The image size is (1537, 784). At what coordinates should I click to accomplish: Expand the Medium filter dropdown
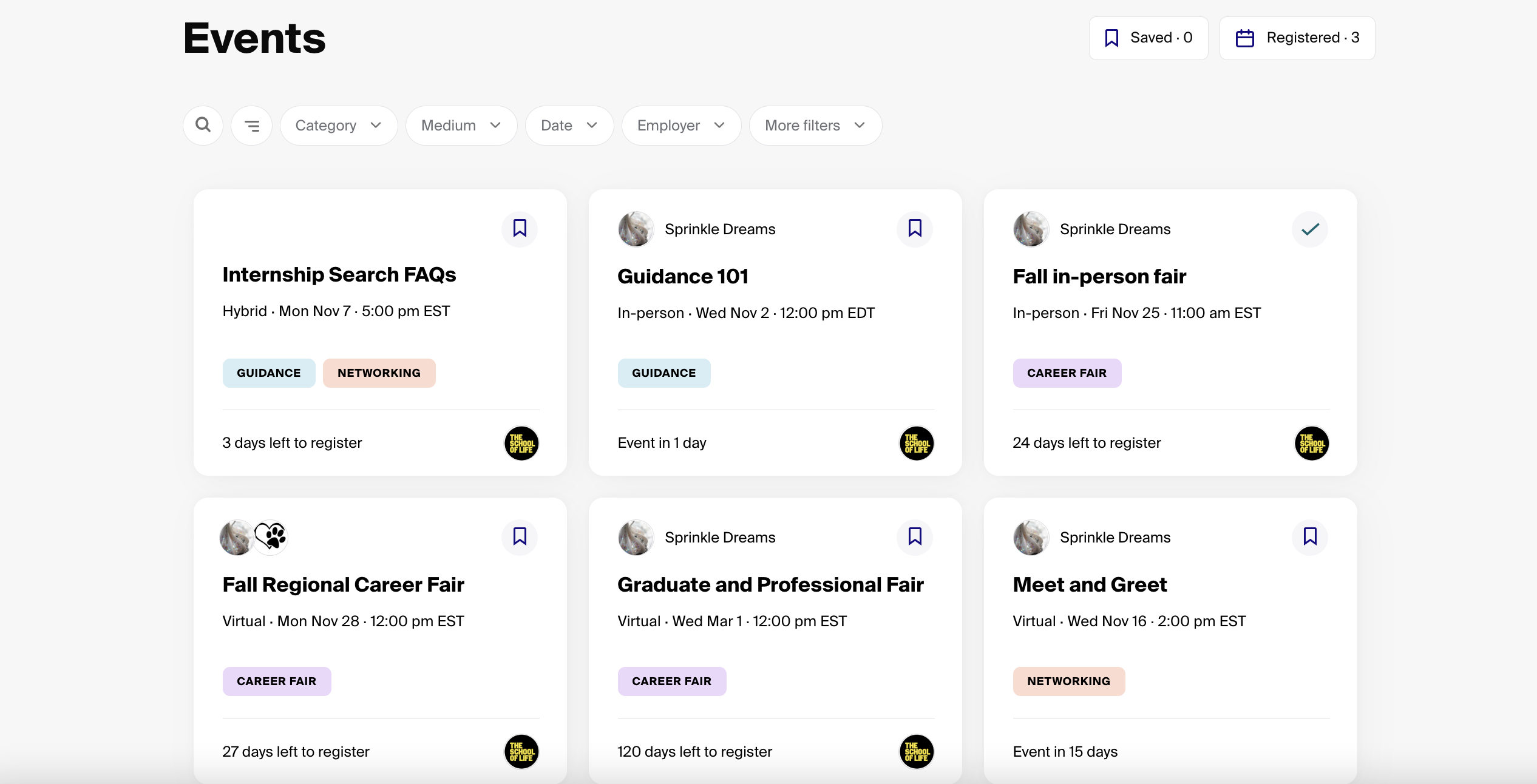[461, 126]
